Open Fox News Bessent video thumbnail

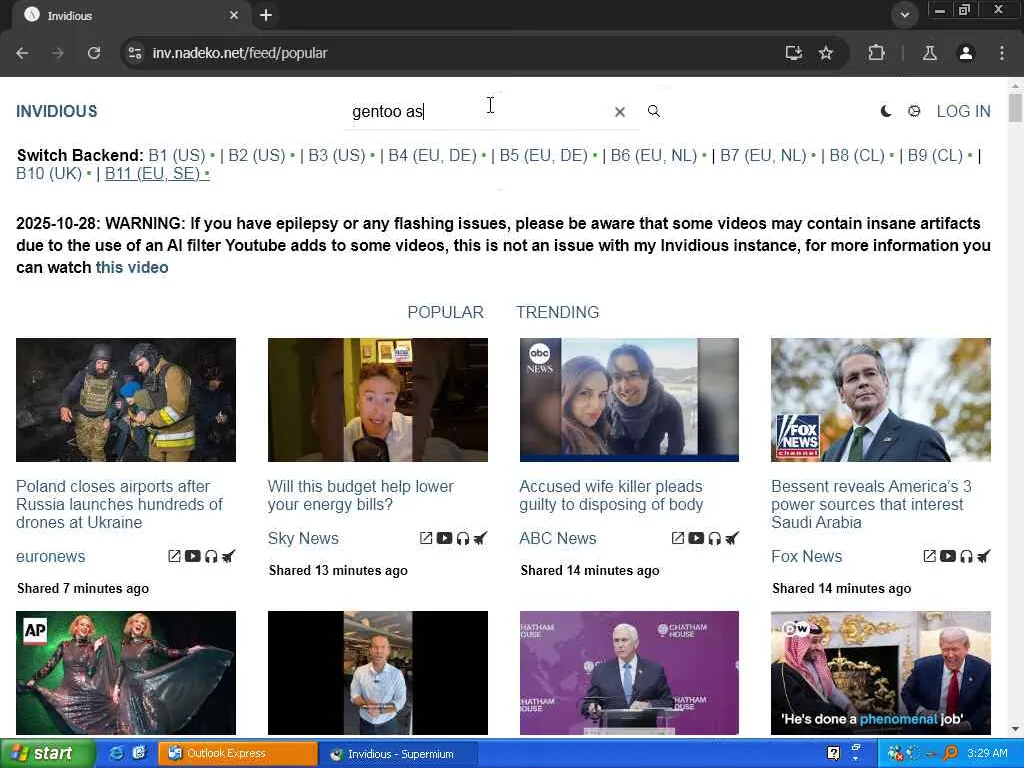point(880,400)
